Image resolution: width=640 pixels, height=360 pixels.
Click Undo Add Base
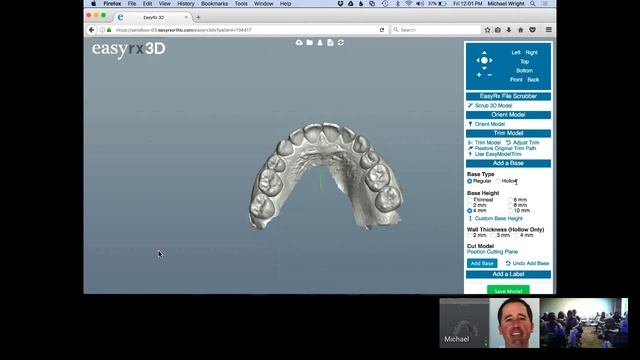(527, 263)
